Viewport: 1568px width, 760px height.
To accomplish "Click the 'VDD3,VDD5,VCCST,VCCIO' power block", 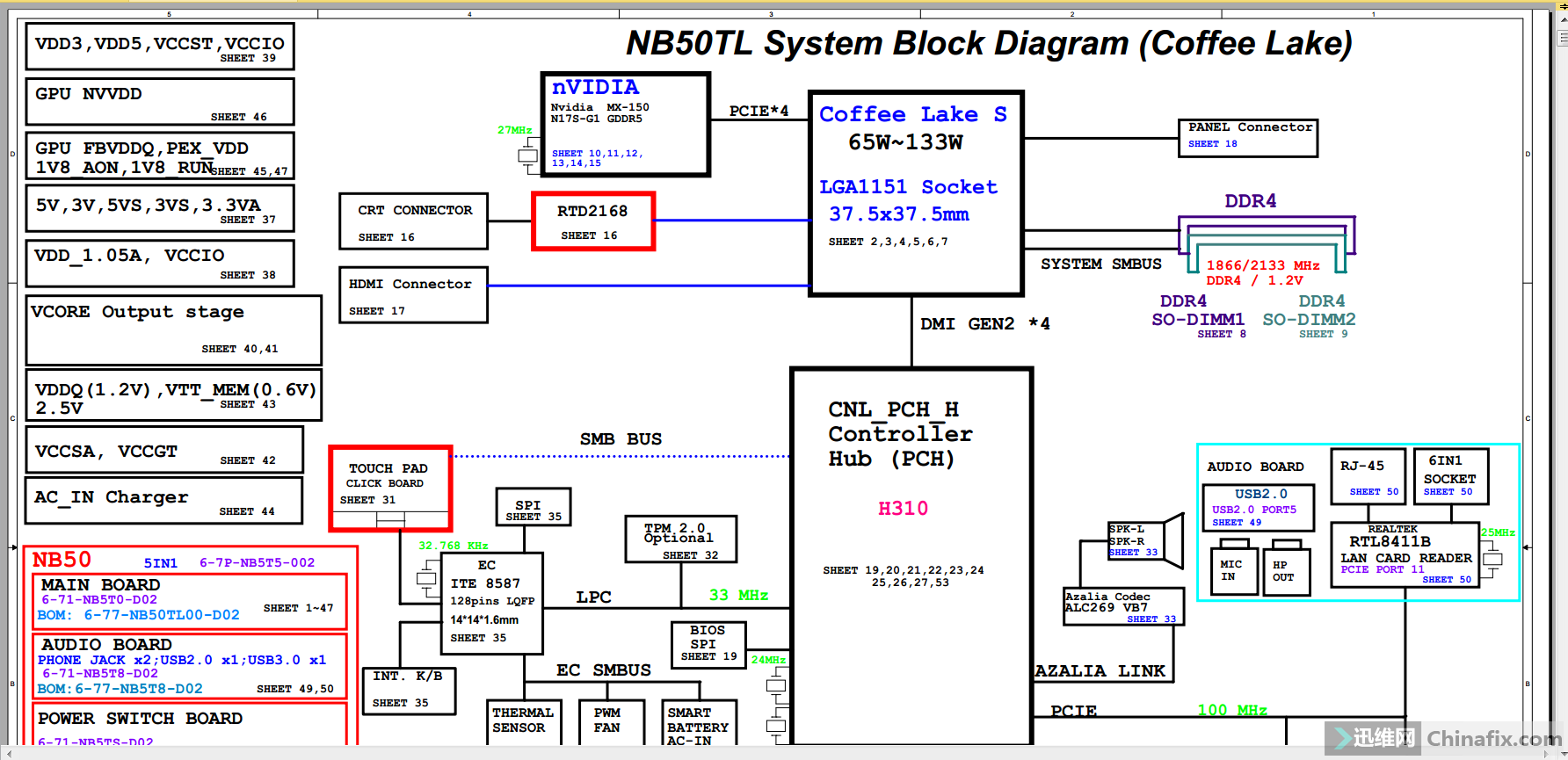I will pyautogui.click(x=160, y=47).
